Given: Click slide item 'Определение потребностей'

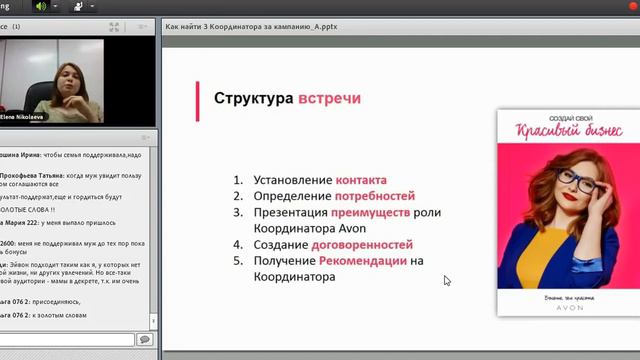Looking at the screenshot, I should pyautogui.click(x=334, y=196).
